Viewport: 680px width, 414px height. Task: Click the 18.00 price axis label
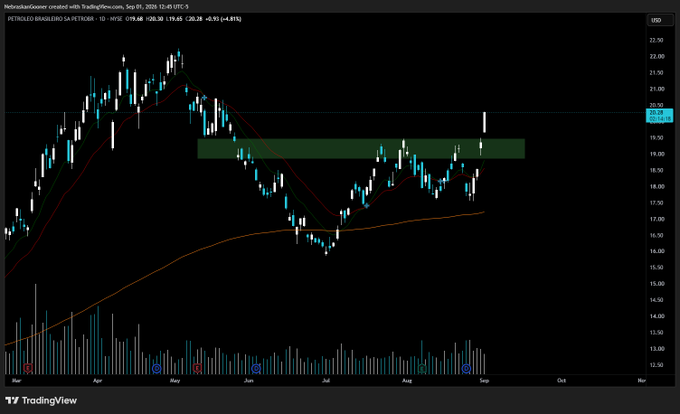[656, 186]
